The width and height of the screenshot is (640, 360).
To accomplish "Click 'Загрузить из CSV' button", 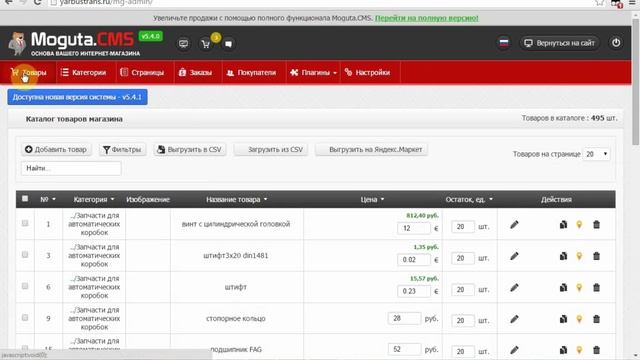I will coord(271,150).
